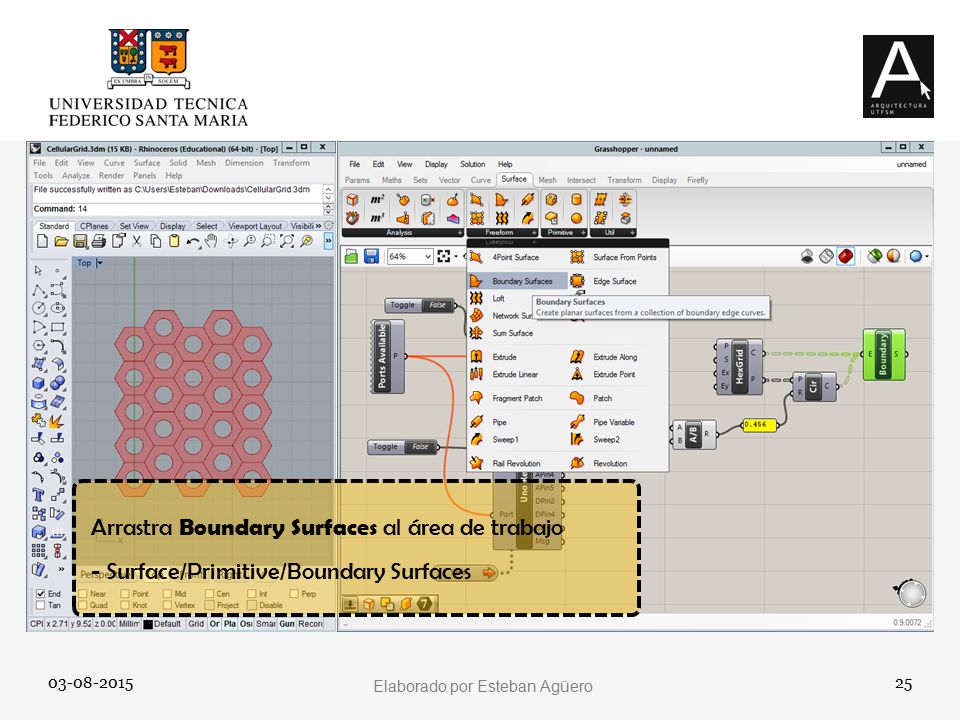Viewport: 960px width, 720px height.
Task: Select the Text tool in Rhino sidebar
Action: click(39, 495)
